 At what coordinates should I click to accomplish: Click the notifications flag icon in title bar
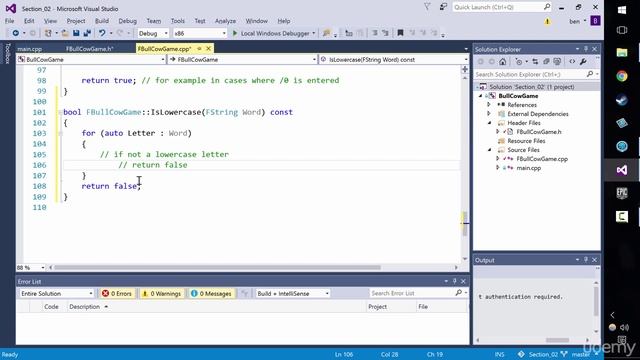[427, 7]
